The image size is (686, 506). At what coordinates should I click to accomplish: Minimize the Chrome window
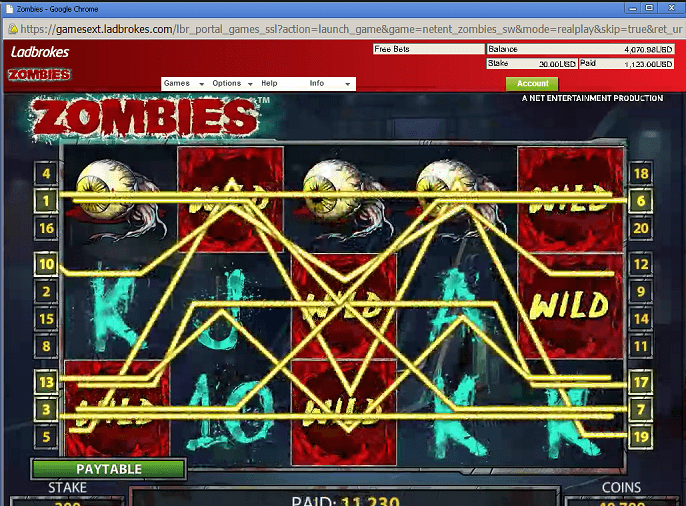[633, 8]
